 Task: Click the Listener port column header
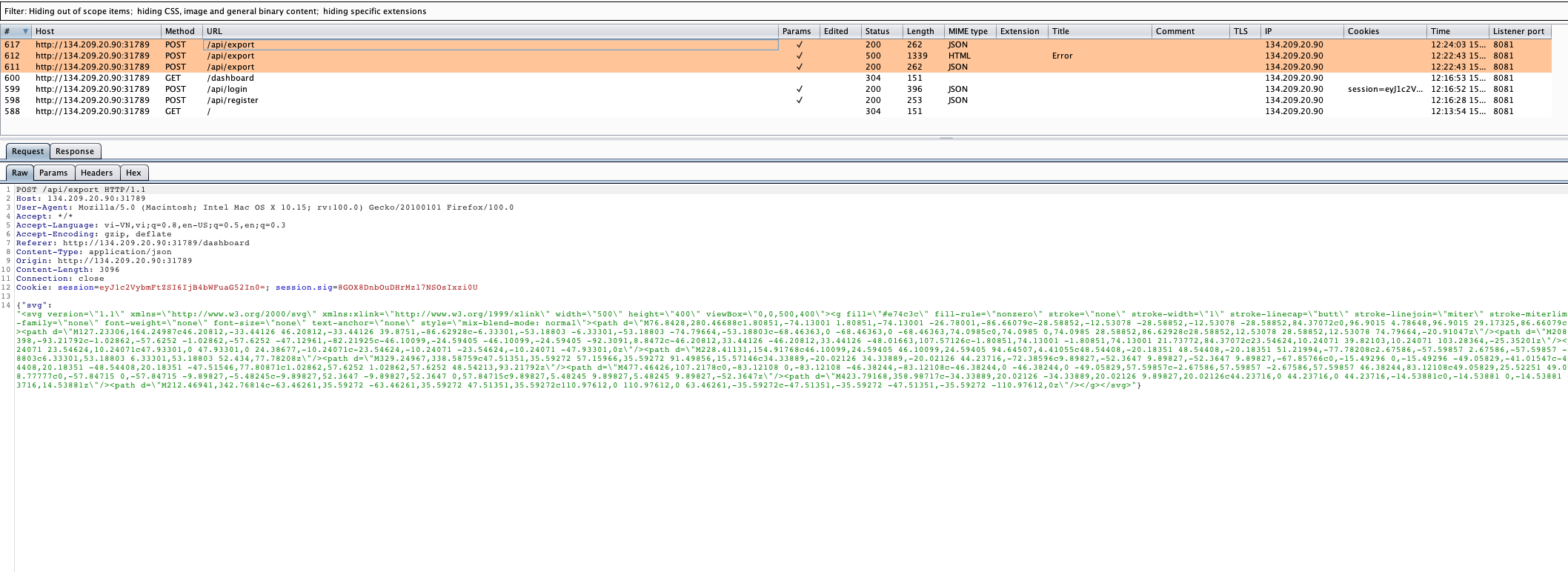[x=1520, y=31]
